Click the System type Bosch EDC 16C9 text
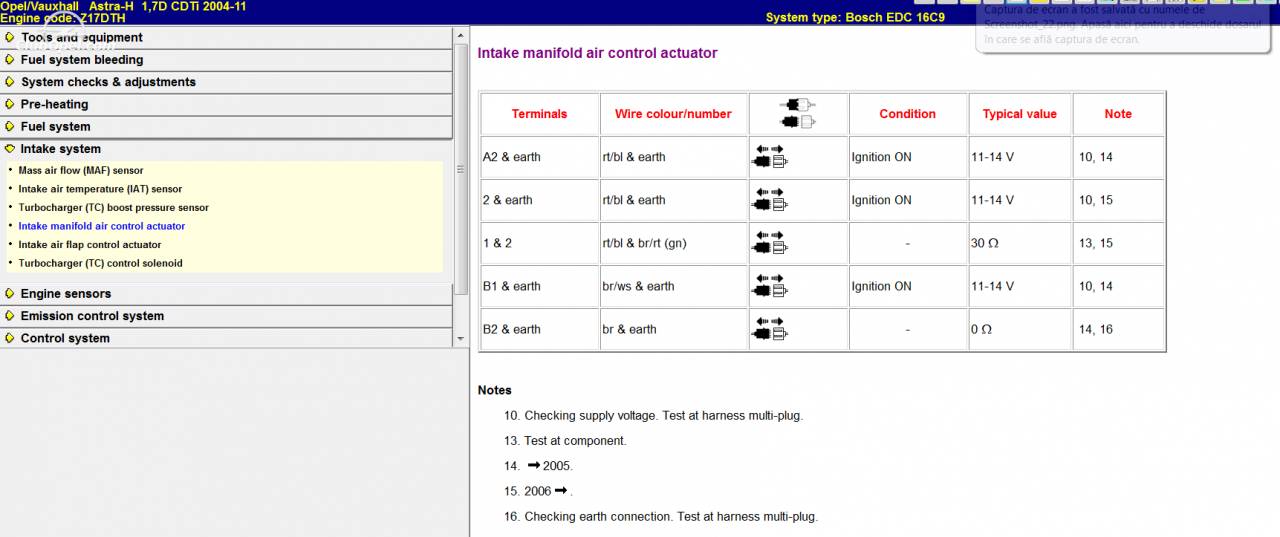Screen dimensions: 1280x537 click(855, 17)
